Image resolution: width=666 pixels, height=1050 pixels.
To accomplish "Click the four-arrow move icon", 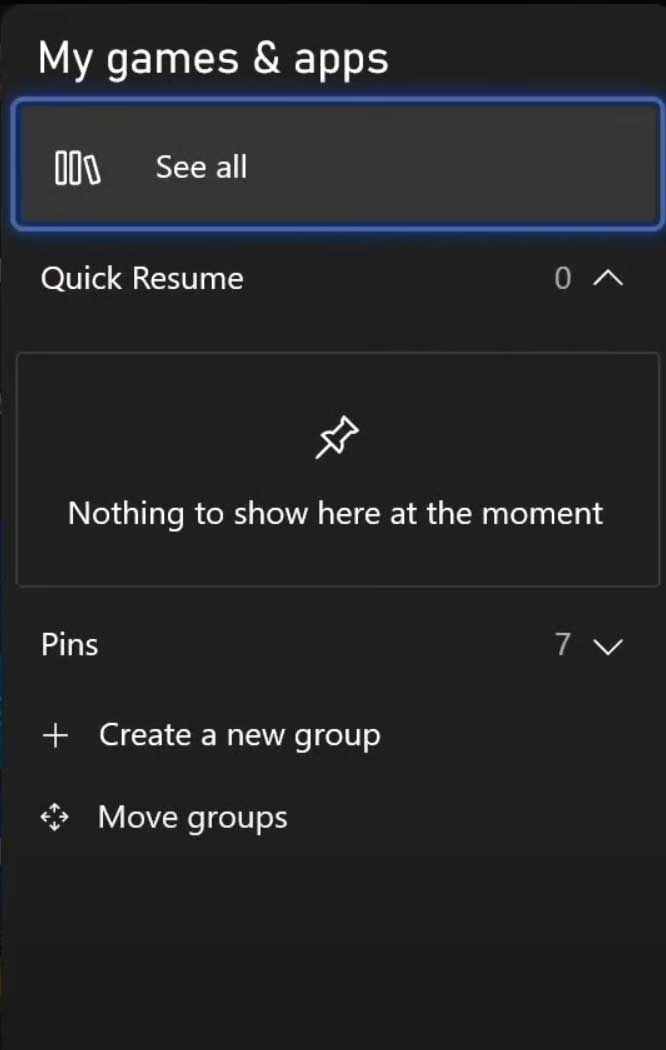I will pos(55,818).
